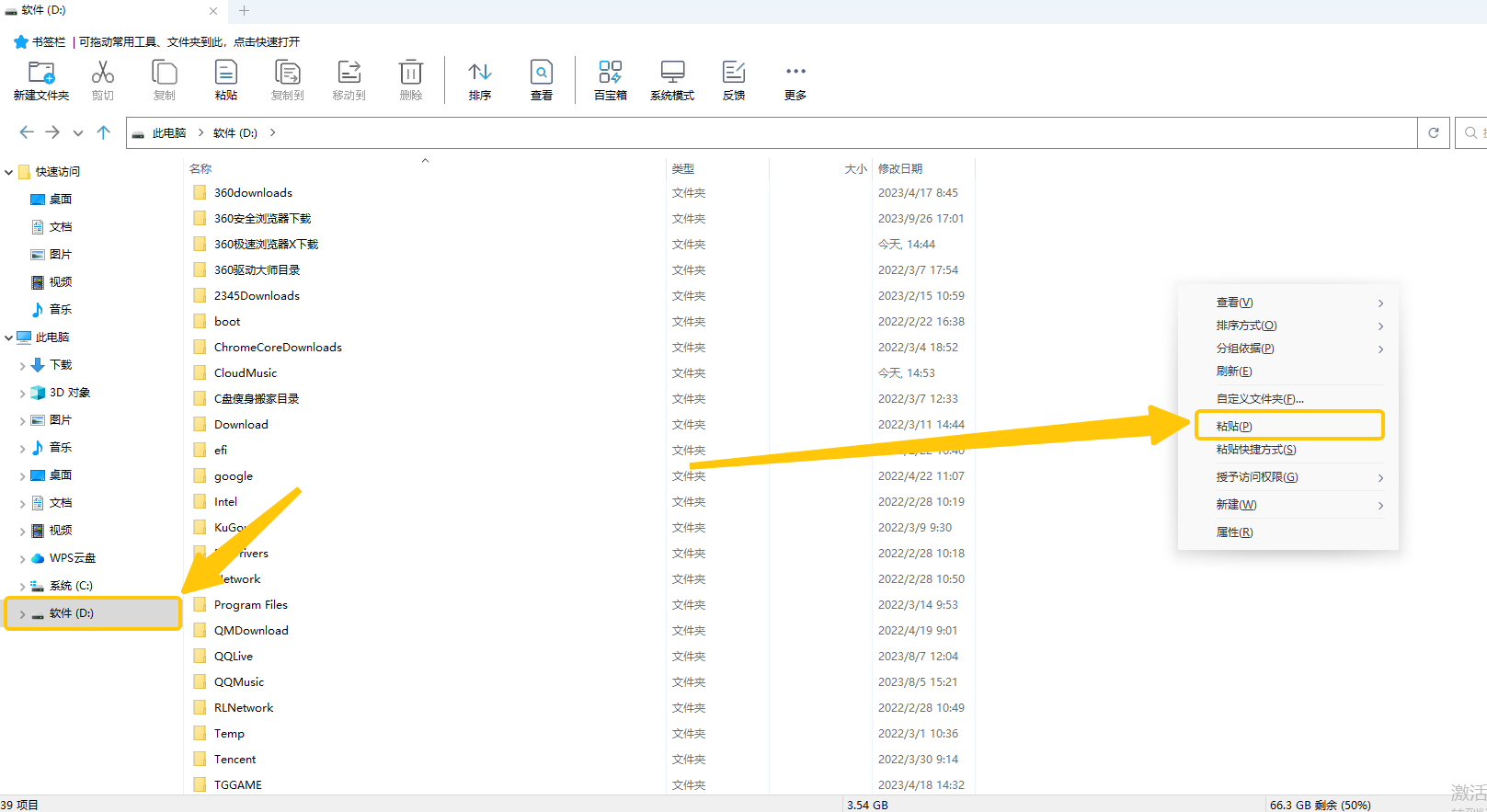This screenshot has width=1487, height=812.
Task: Choose Properties (属性) from context menu
Action: (x=1234, y=532)
